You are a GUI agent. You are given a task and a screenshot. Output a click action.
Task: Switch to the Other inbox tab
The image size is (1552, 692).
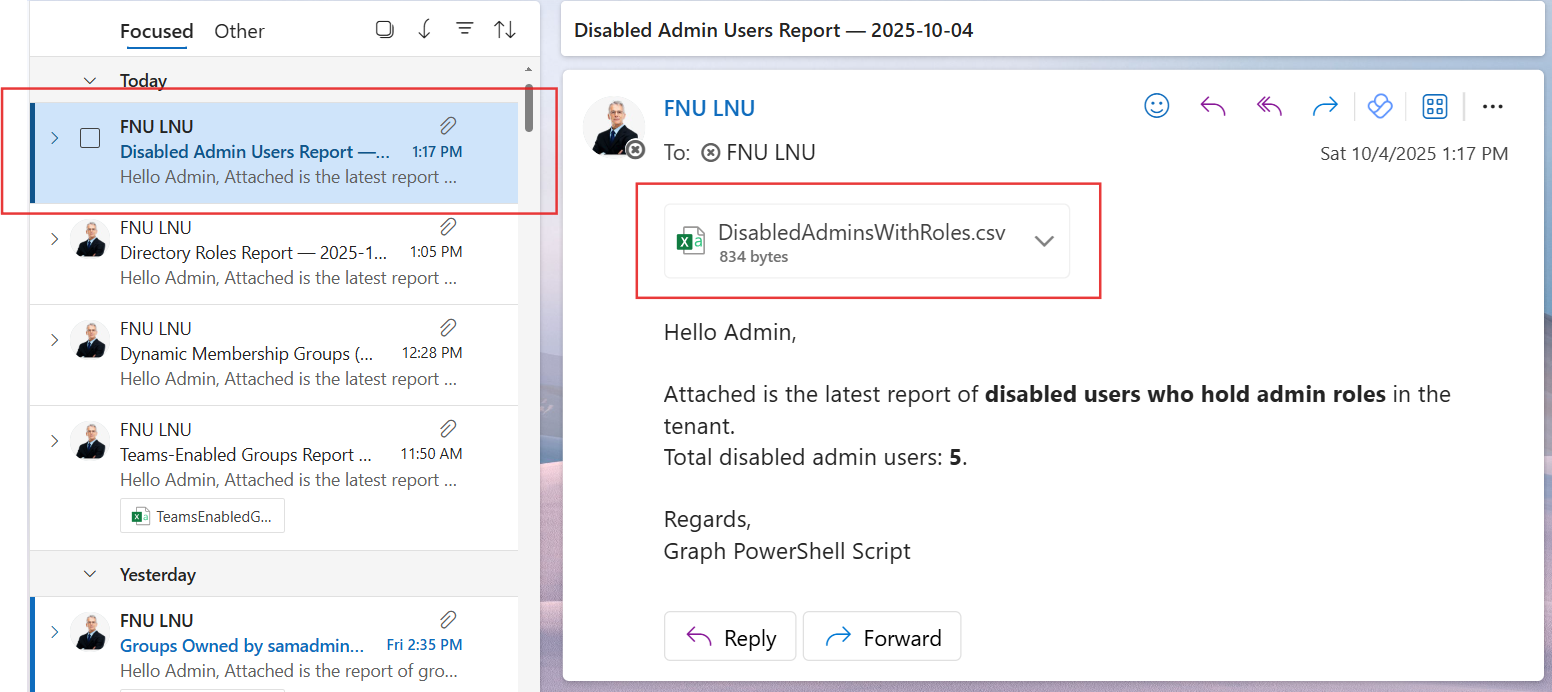click(x=239, y=31)
